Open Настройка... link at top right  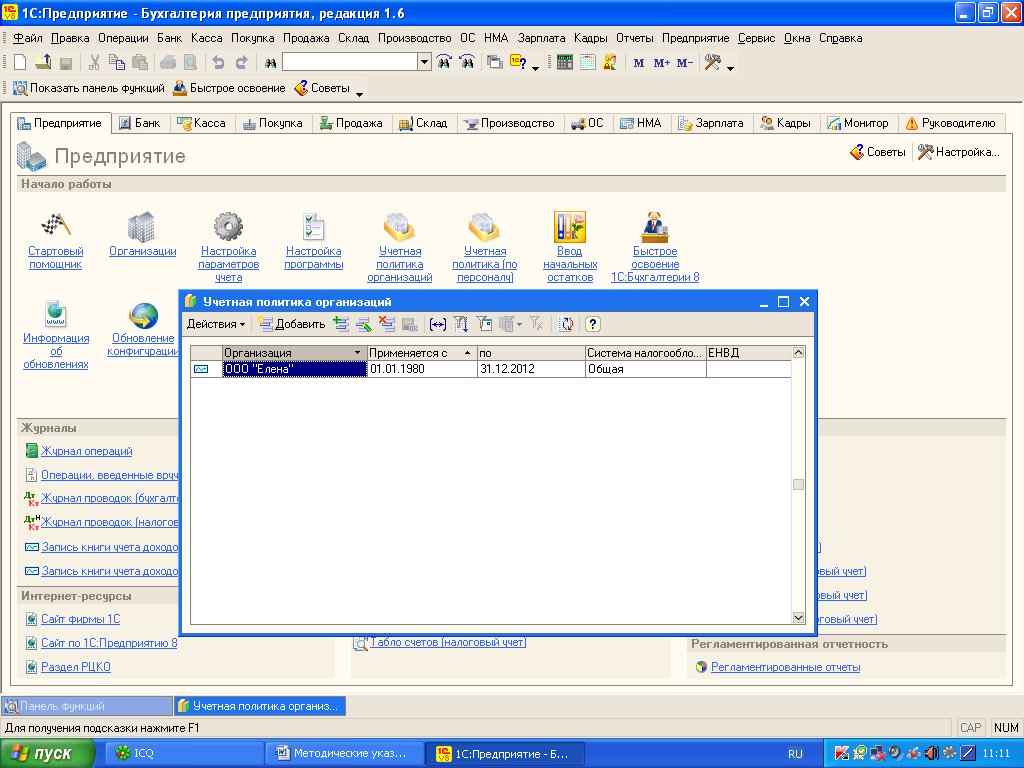coord(958,152)
